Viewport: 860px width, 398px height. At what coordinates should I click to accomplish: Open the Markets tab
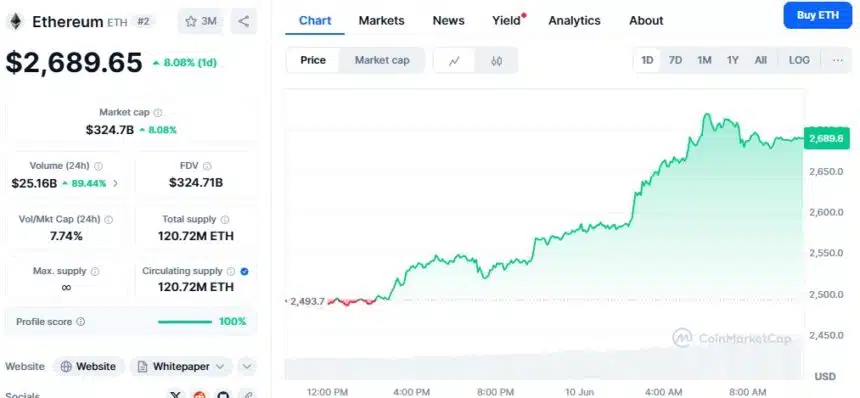(x=381, y=21)
